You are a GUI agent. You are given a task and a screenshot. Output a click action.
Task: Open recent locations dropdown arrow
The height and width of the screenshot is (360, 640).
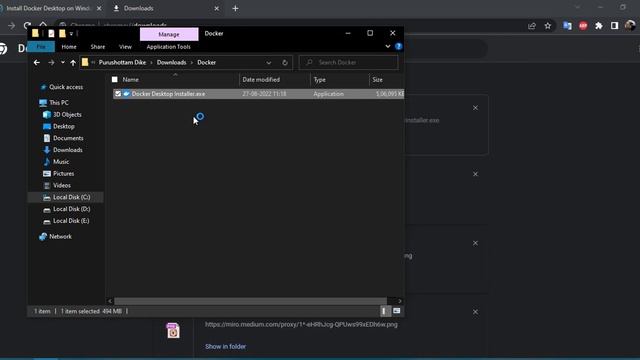point(62,62)
